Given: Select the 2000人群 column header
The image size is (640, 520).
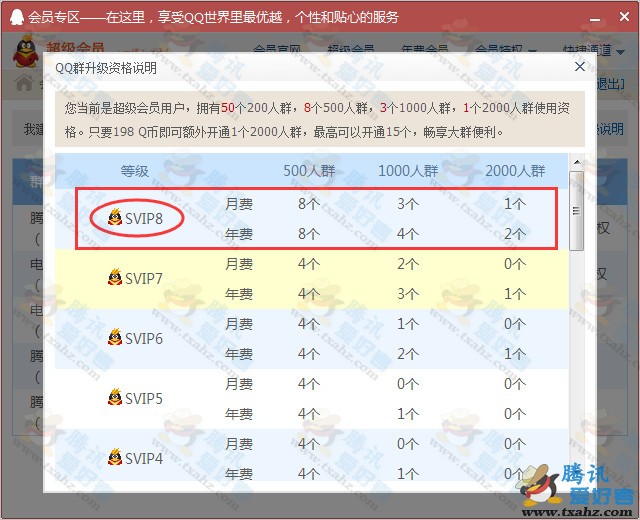Looking at the screenshot, I should [x=515, y=171].
